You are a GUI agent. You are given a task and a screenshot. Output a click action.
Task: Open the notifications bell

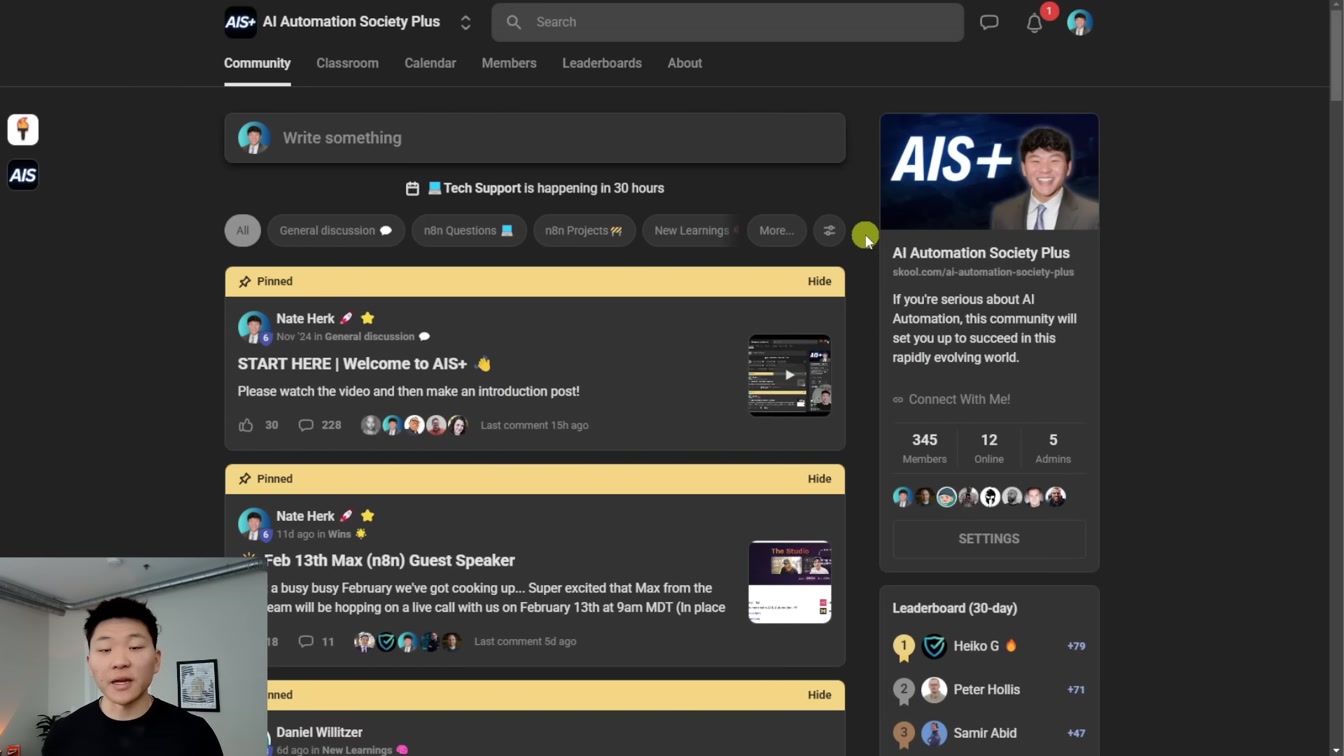pos(1035,23)
